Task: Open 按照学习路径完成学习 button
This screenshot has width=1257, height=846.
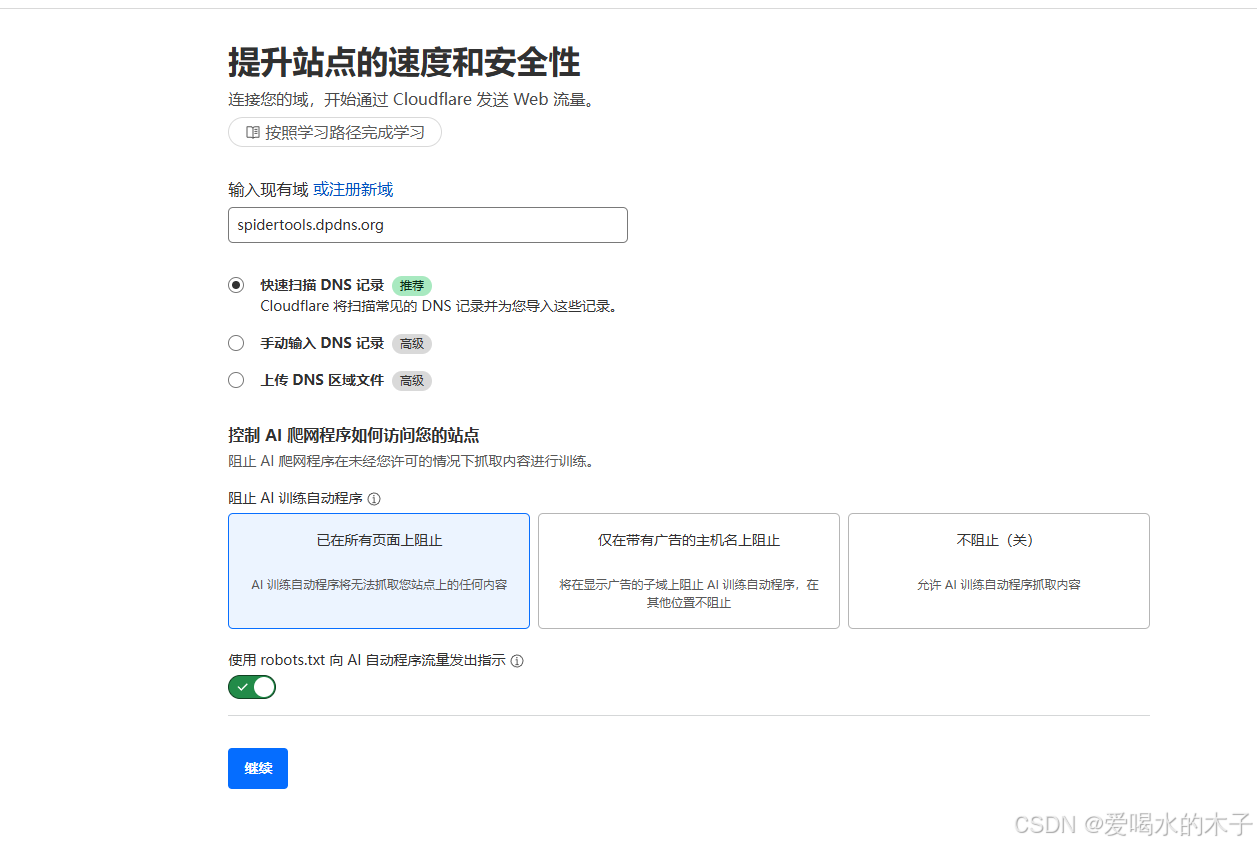Action: pos(335,132)
